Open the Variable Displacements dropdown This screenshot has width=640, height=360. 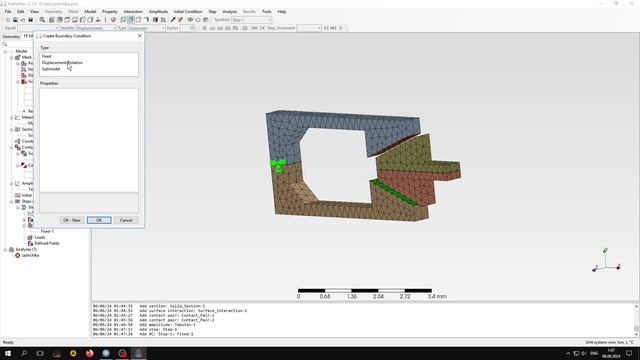(96, 28)
